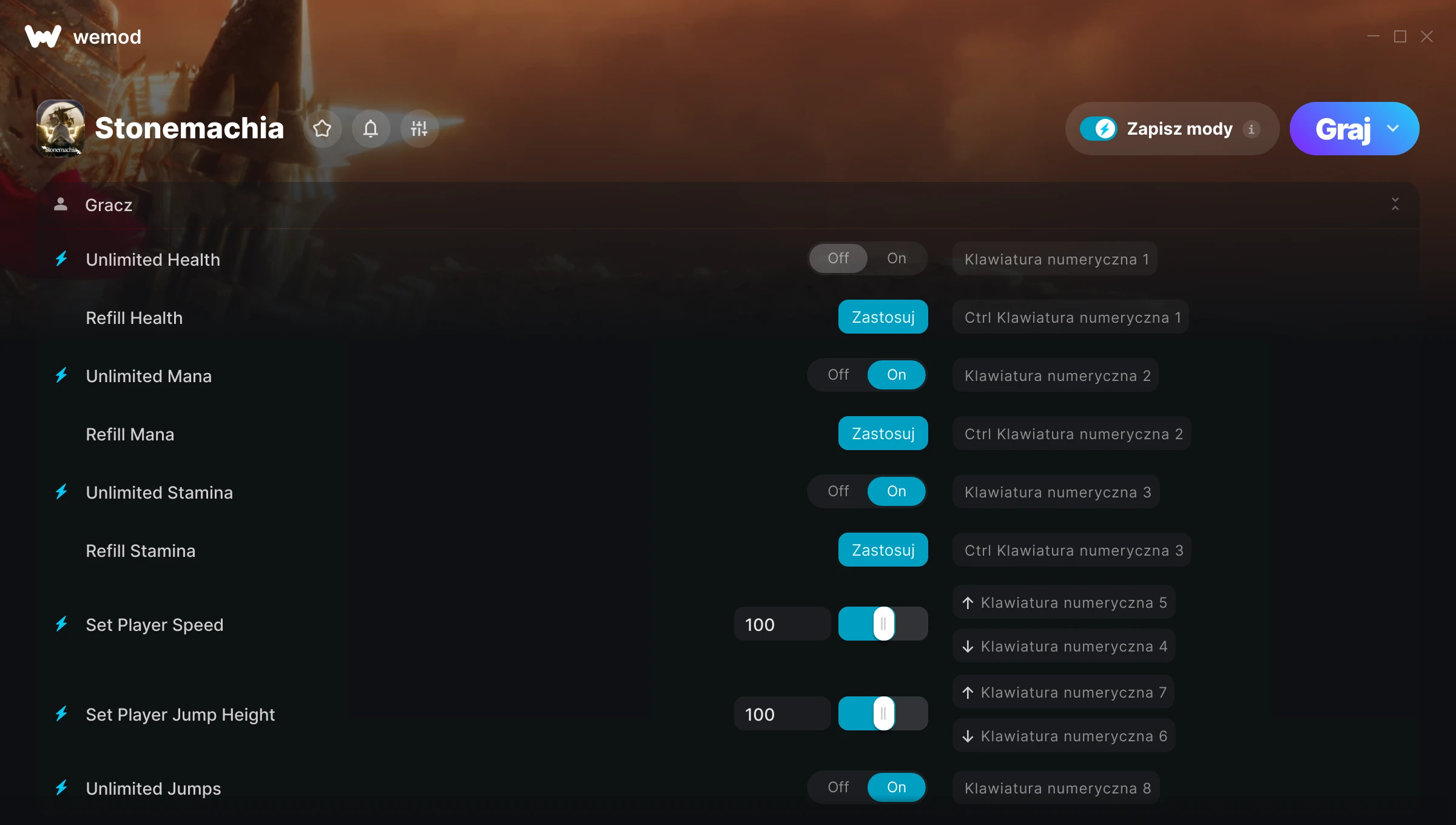Click the Set Player Jump Height value field
Image resolution: width=1456 pixels, height=825 pixels.
[783, 714]
